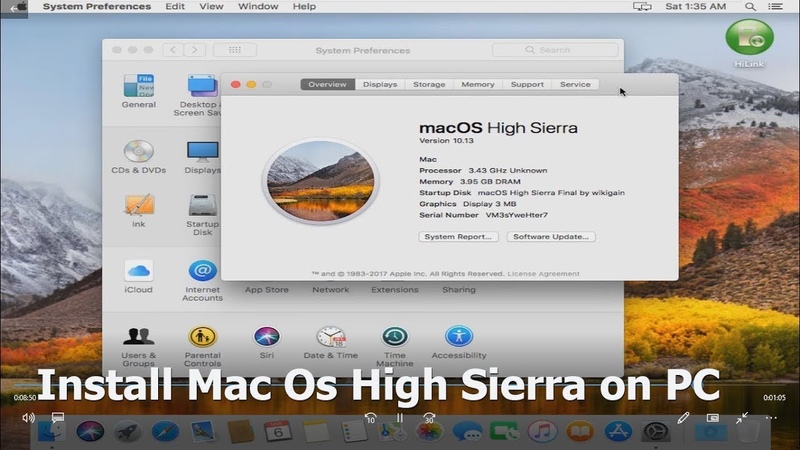Screen dimensions: 800x450
Task: Open the Internet Accounts pane
Action: point(203,280)
